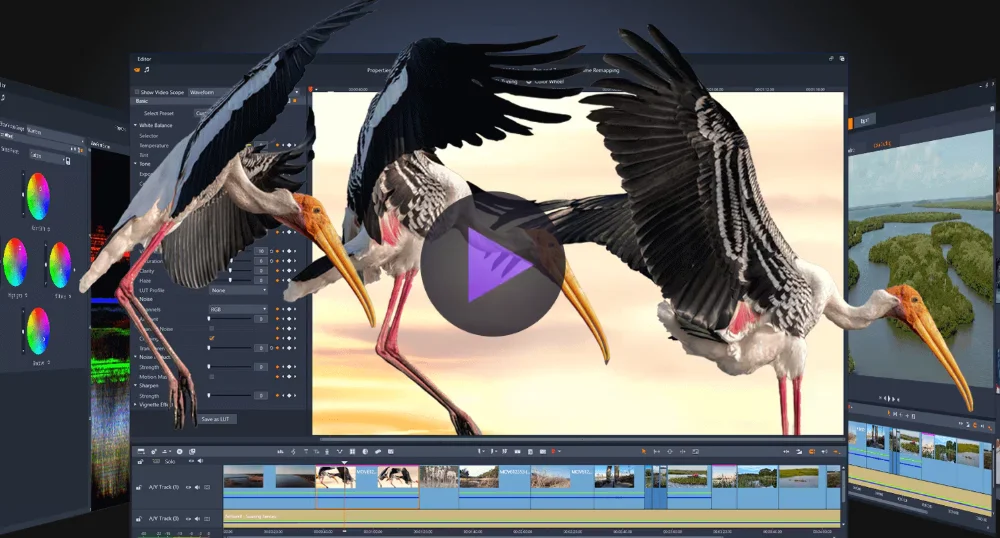1000x538 pixels.
Task: Mute audio on A/V Track (1) speaker icon
Action: point(197,487)
